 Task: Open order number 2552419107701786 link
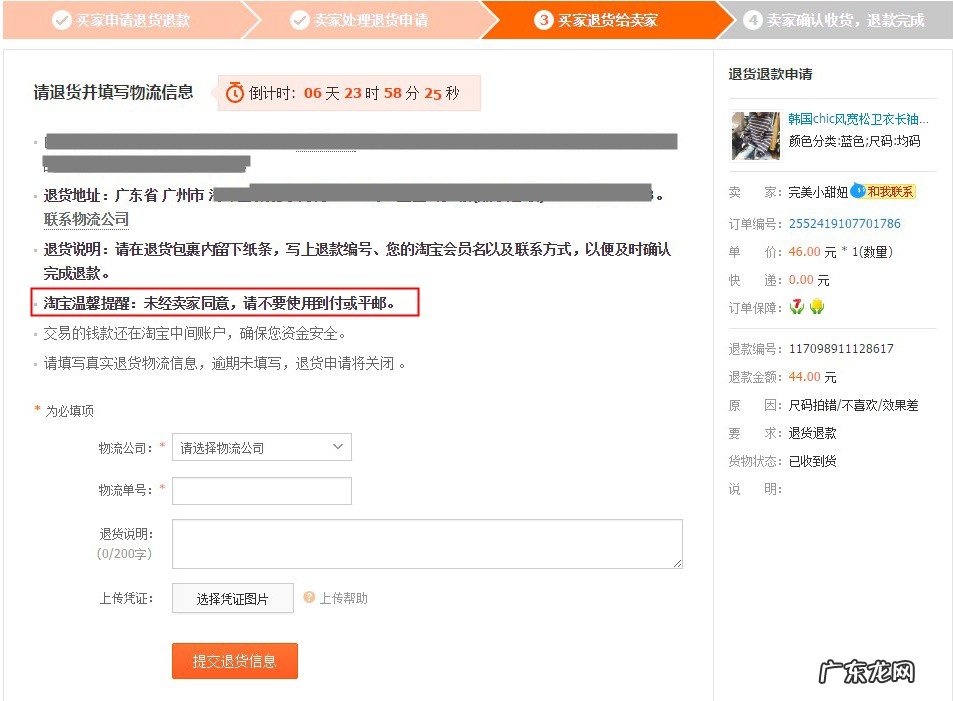[x=844, y=223]
